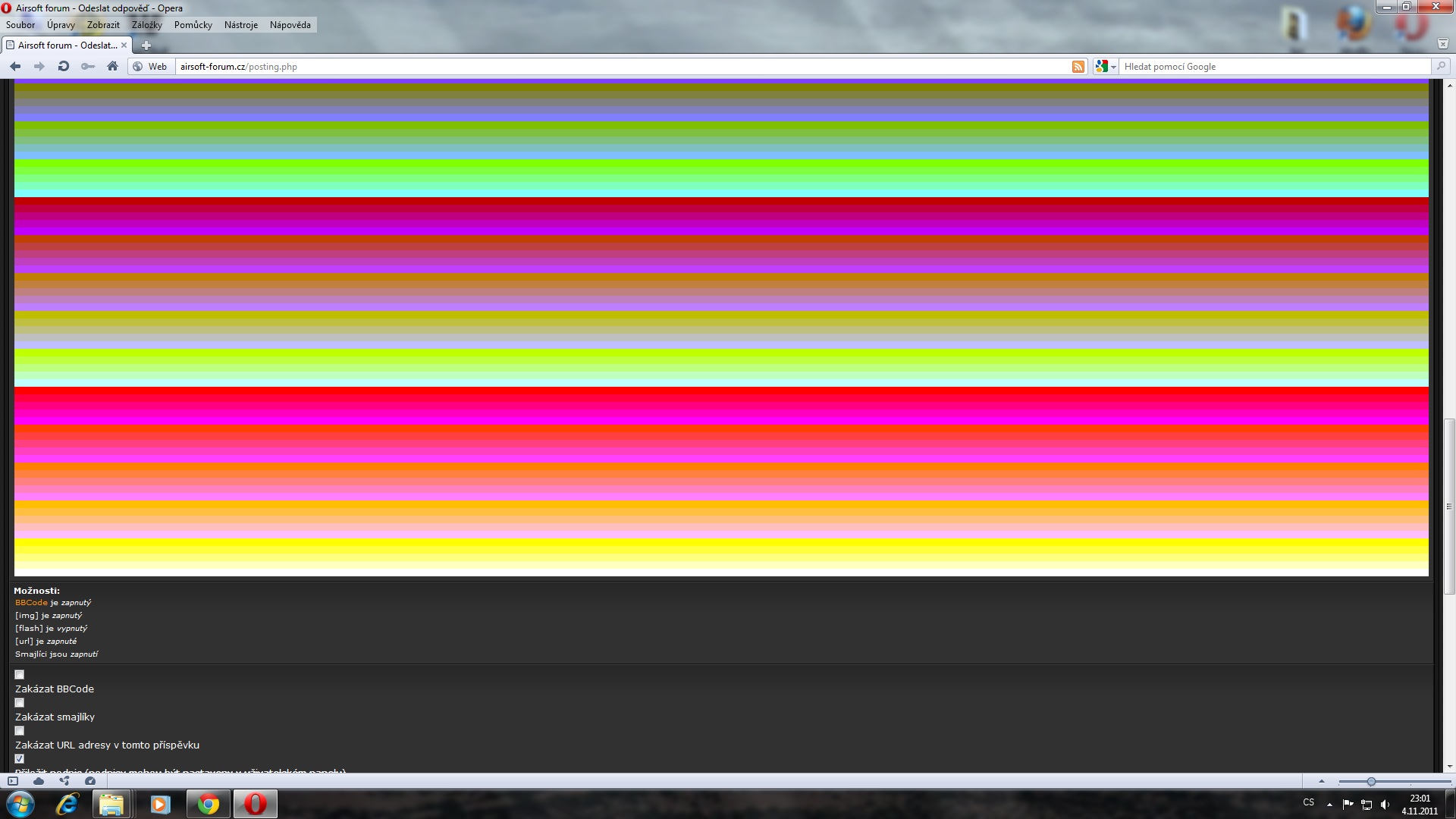Screen dimensions: 1456x819
Task: Open the Nástroje menu
Action: [x=240, y=25]
